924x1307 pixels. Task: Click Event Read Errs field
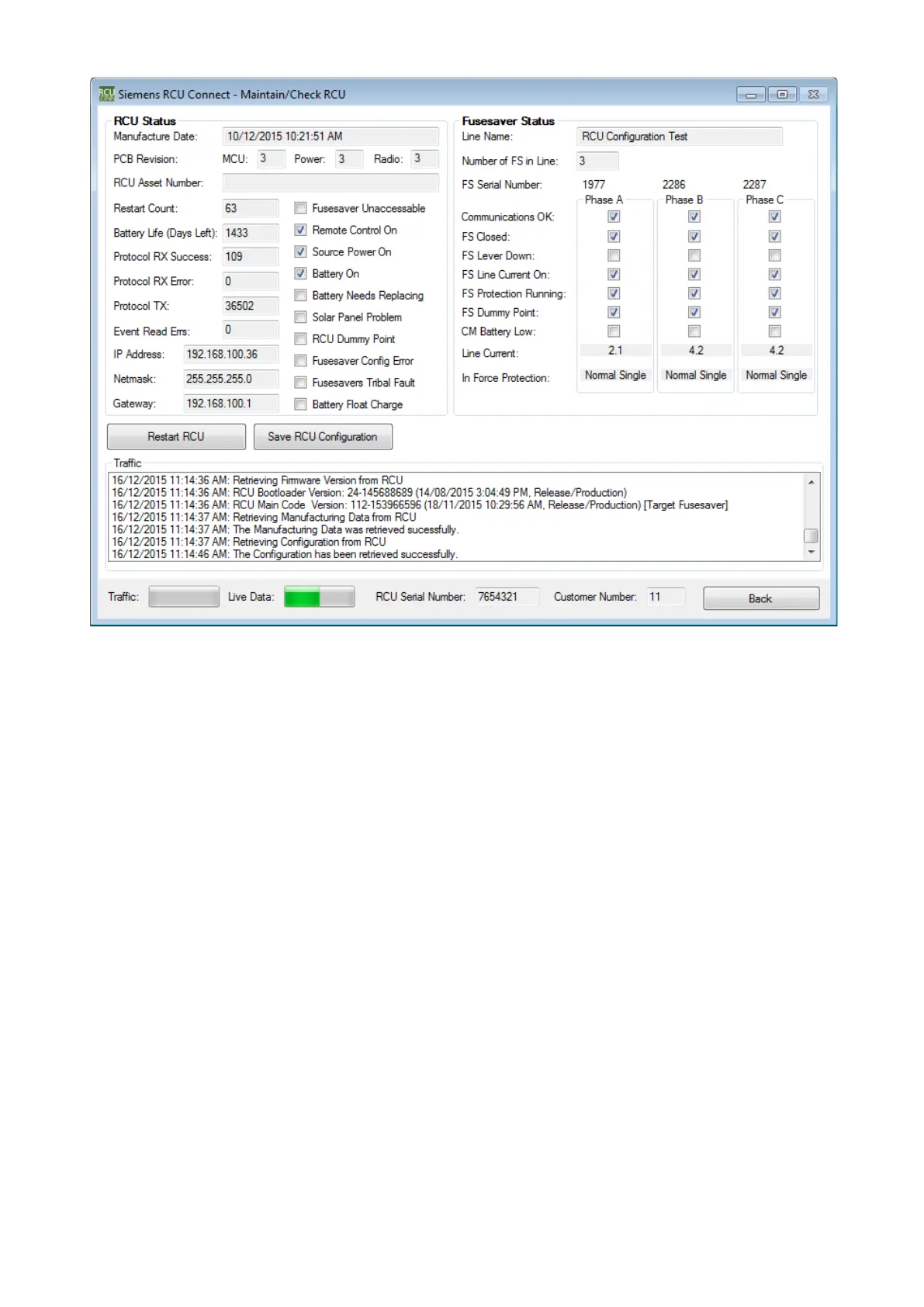[251, 330]
